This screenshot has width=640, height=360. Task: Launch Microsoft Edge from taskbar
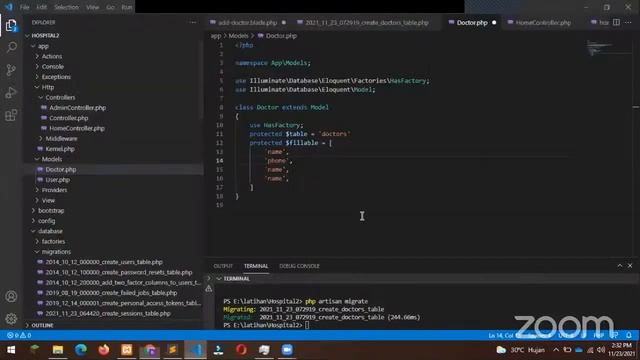(x=81, y=350)
